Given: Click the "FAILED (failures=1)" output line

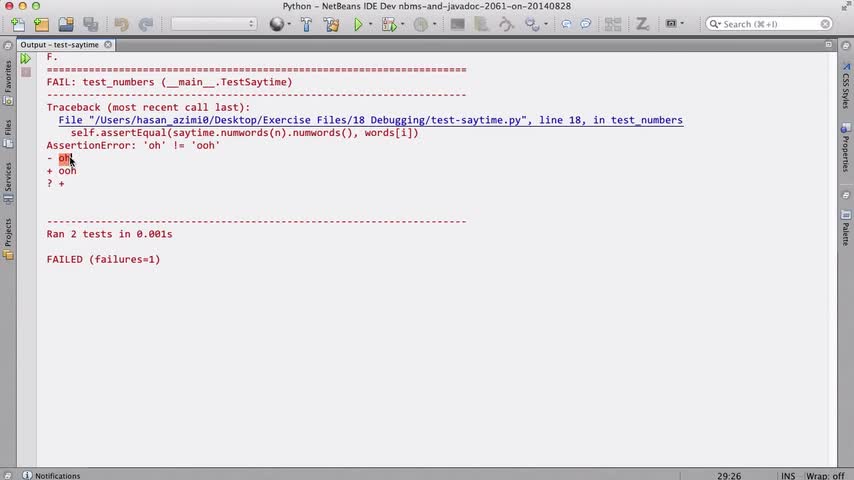Looking at the screenshot, I should tap(103, 259).
